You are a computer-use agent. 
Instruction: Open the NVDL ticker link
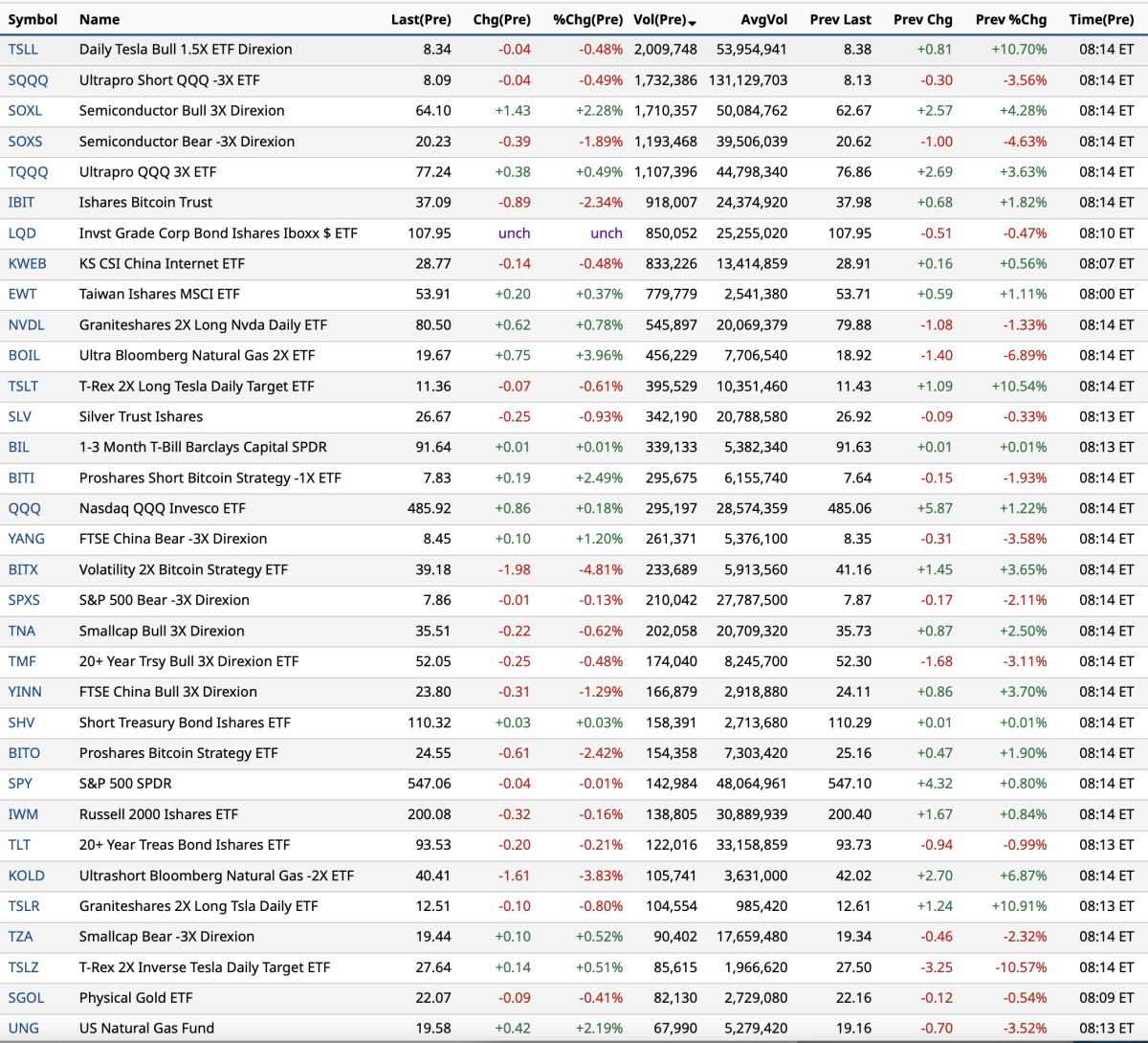click(x=26, y=325)
